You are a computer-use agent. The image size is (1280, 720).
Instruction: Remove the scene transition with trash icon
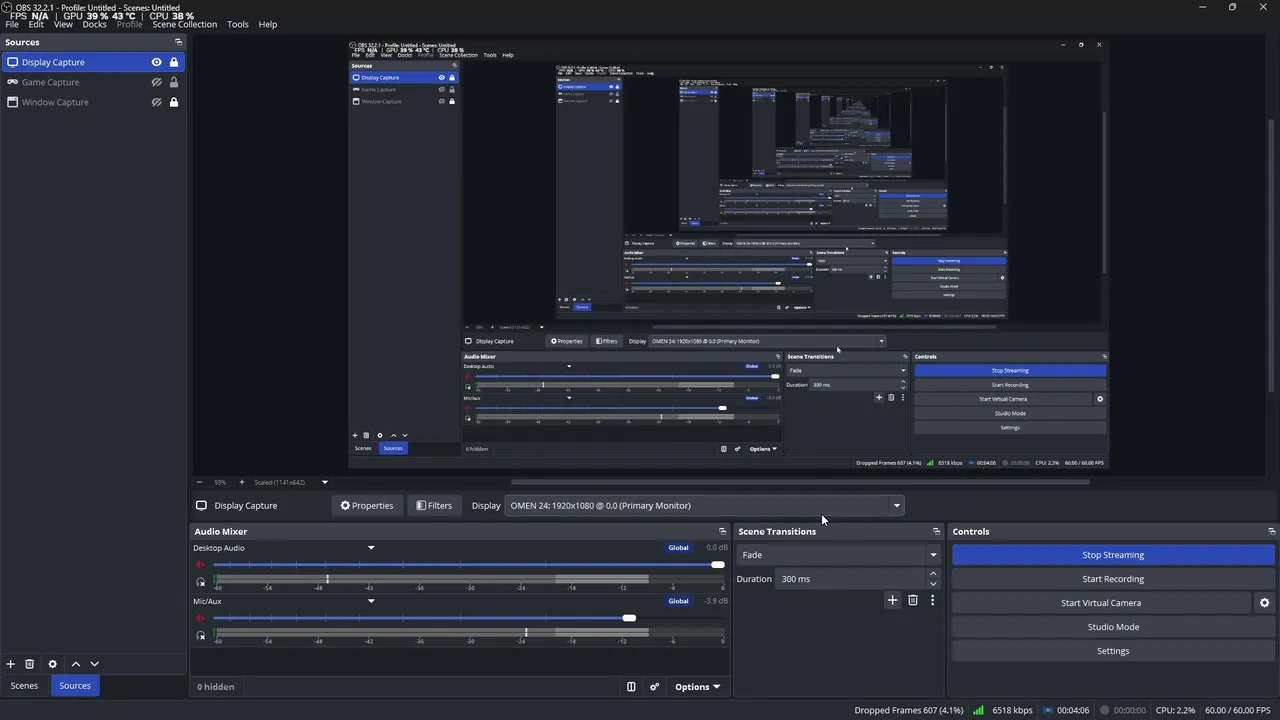913,600
